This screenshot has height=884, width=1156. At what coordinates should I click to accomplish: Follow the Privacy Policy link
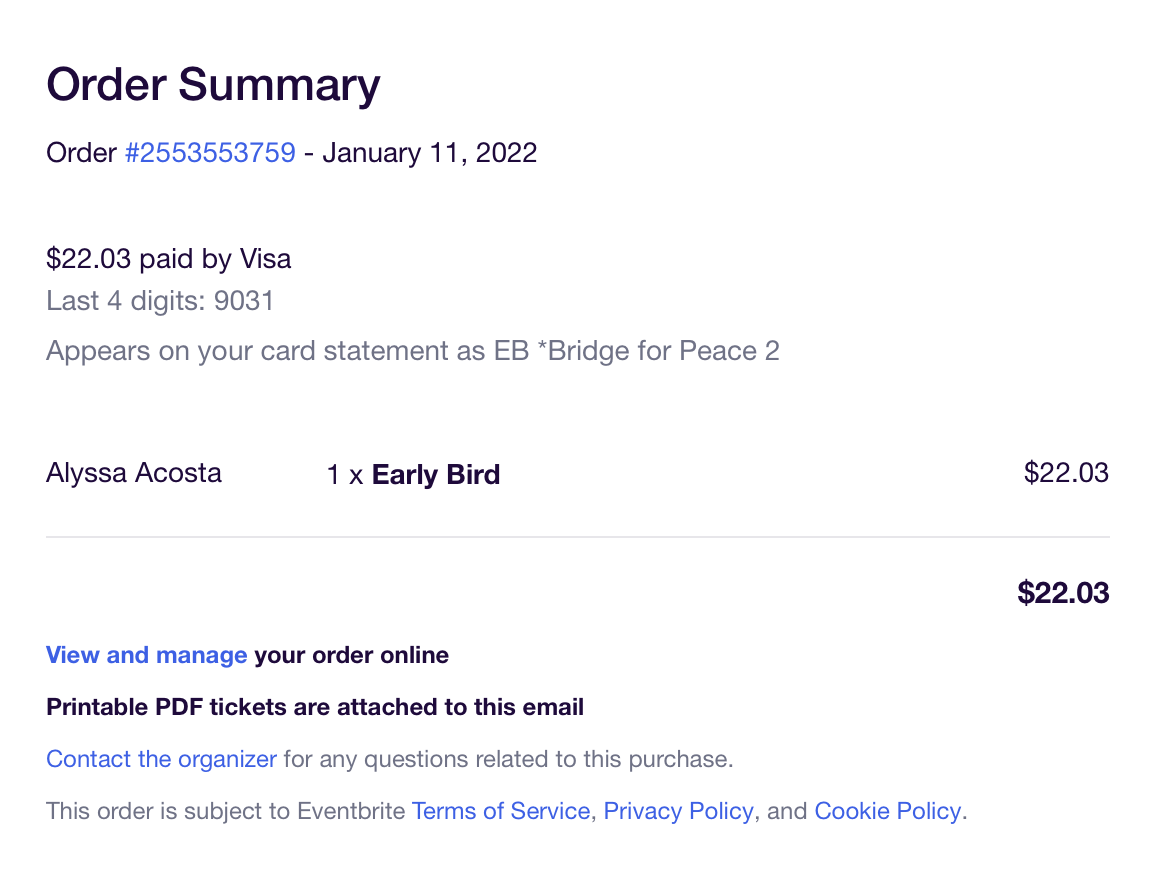click(678, 811)
